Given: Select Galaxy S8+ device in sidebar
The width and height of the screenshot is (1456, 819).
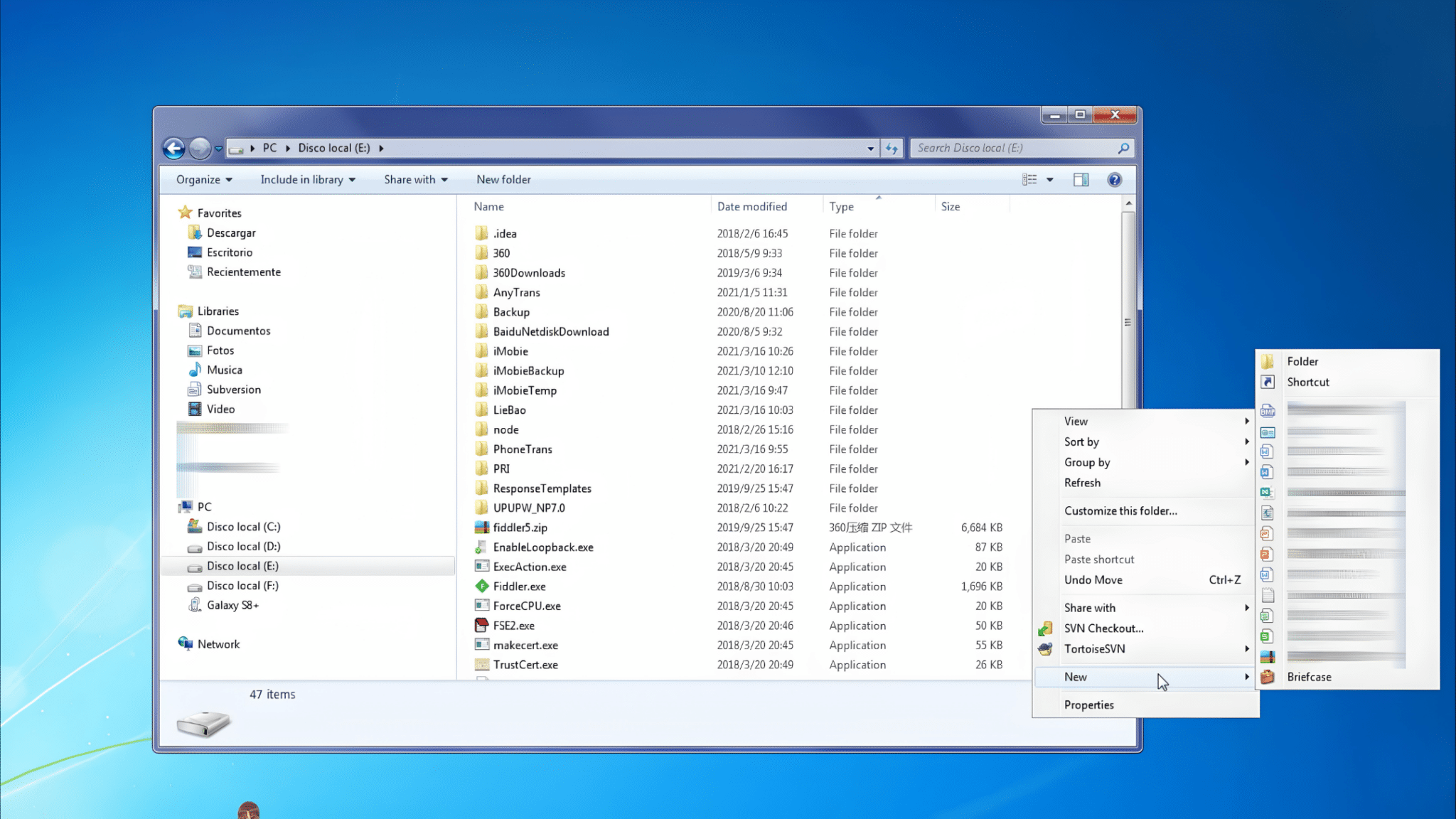Looking at the screenshot, I should (232, 606).
